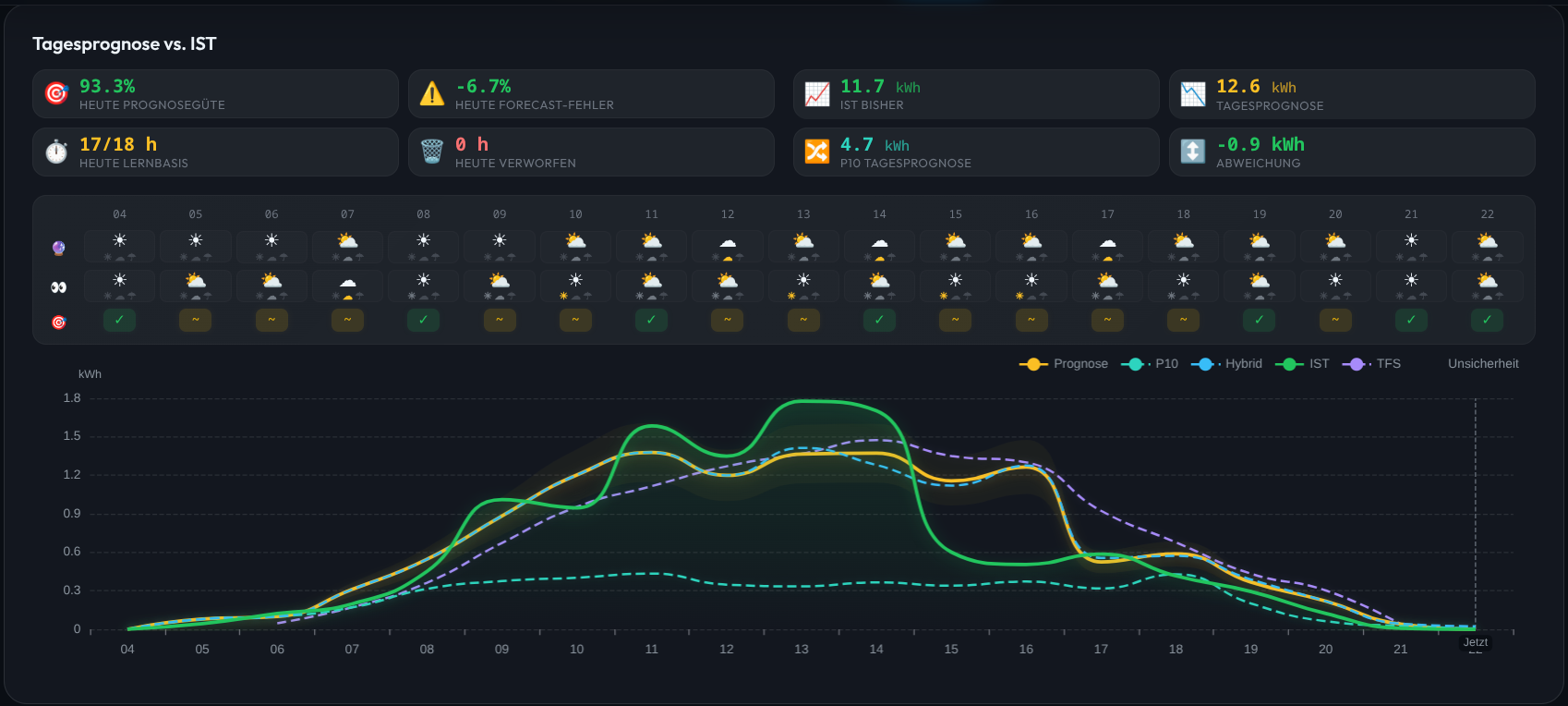
Task: Click the shuffle icon beside P10 Tagesprognose
Action: 817,152
